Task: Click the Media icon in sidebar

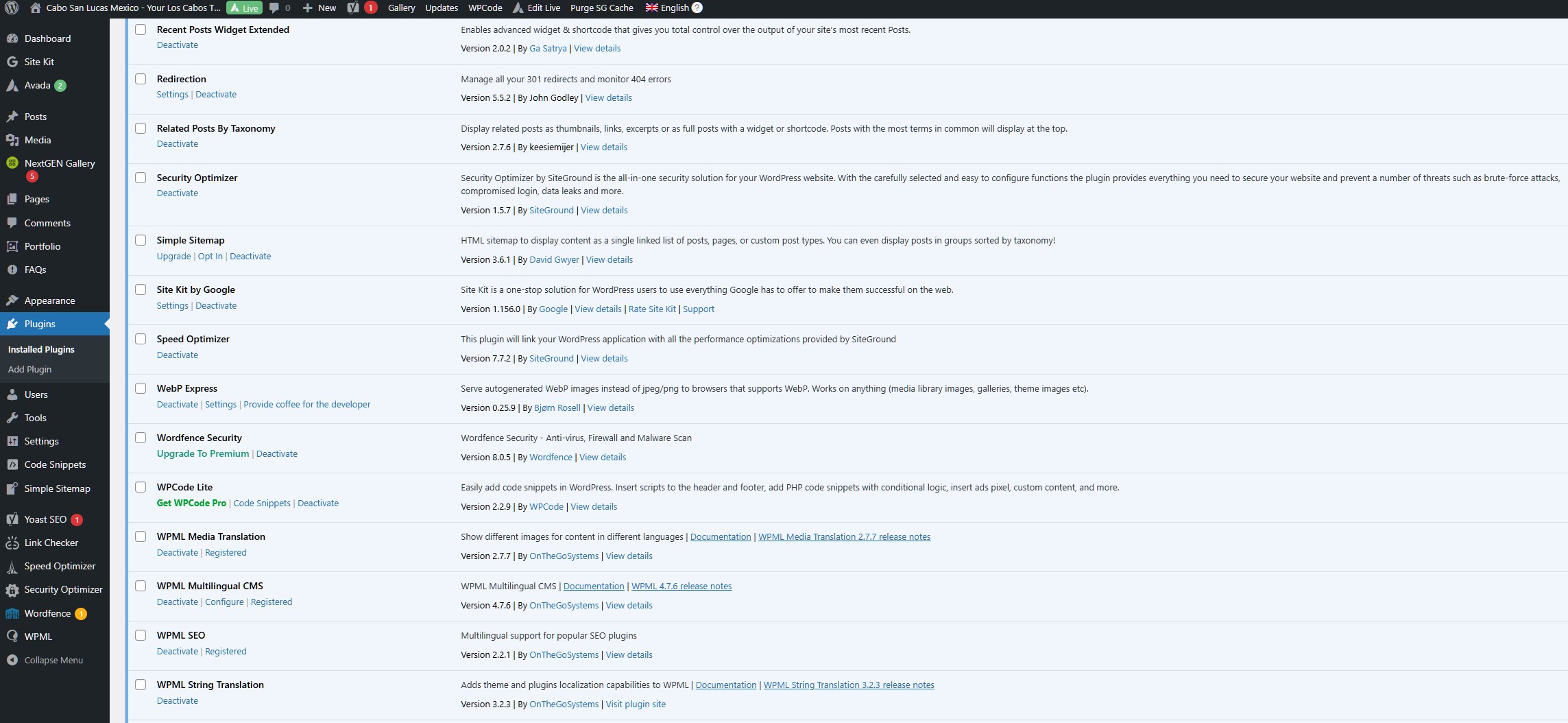Action: tap(12, 140)
